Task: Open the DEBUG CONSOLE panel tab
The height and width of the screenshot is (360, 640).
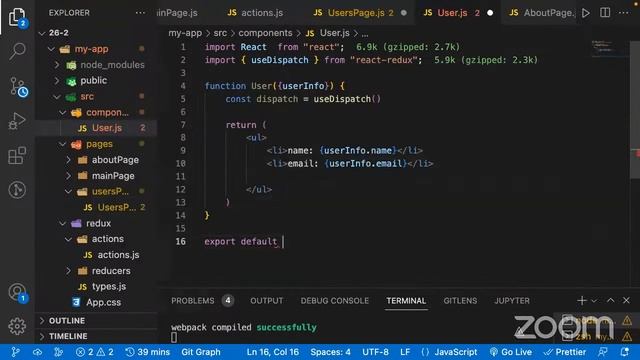Action: coord(335,301)
